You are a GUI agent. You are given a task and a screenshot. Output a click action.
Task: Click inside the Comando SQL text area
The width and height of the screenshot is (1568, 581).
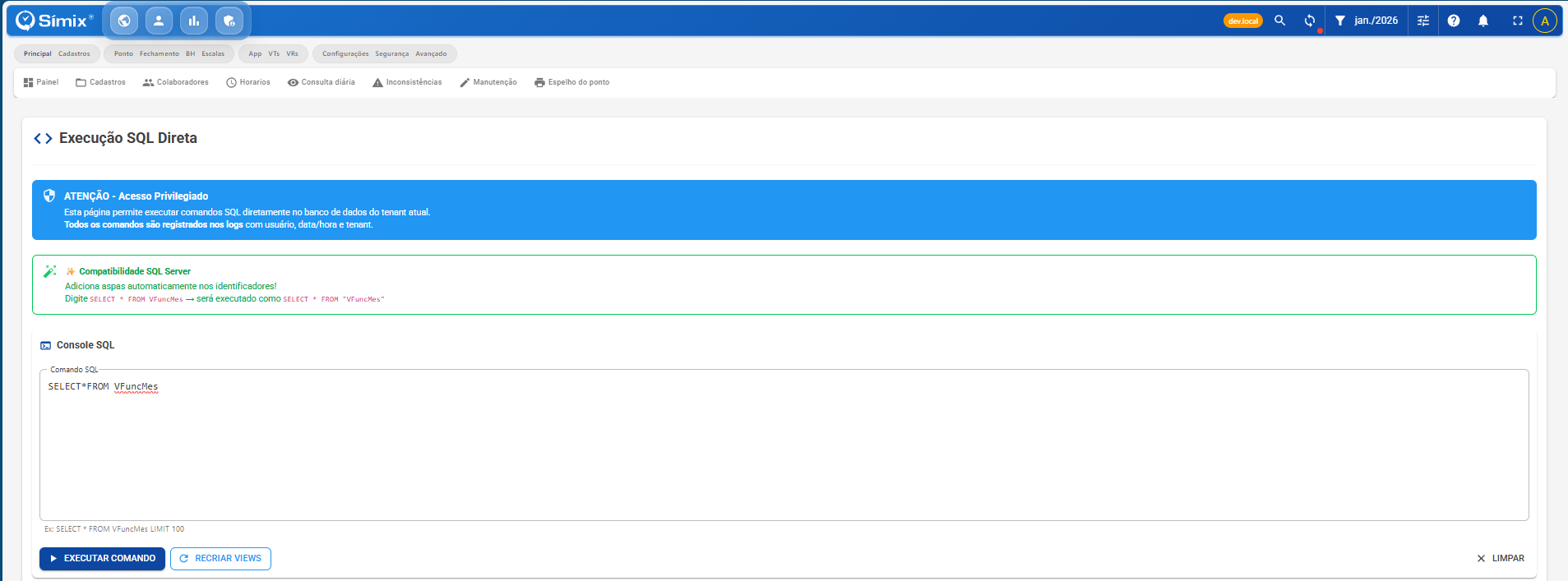coord(784,445)
